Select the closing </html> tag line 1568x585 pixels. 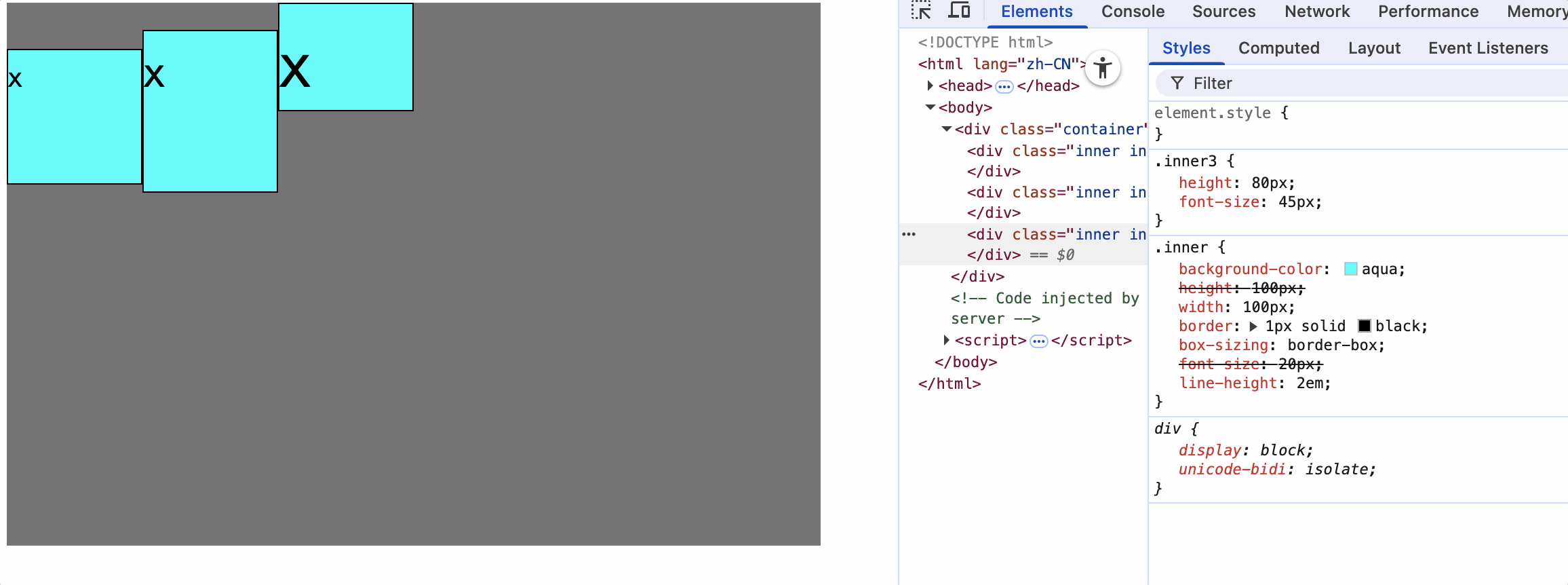click(x=949, y=383)
